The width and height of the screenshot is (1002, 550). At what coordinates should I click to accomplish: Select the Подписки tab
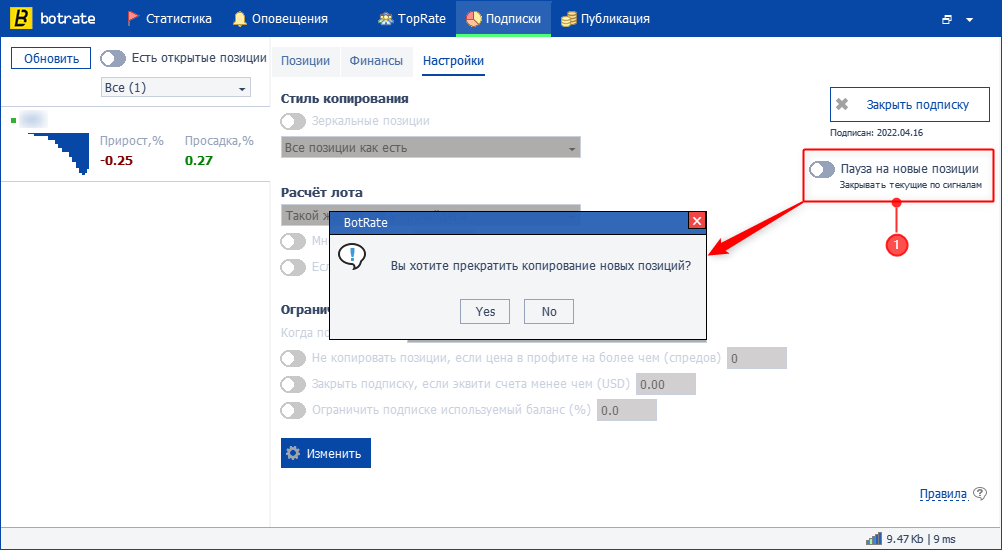pos(504,19)
